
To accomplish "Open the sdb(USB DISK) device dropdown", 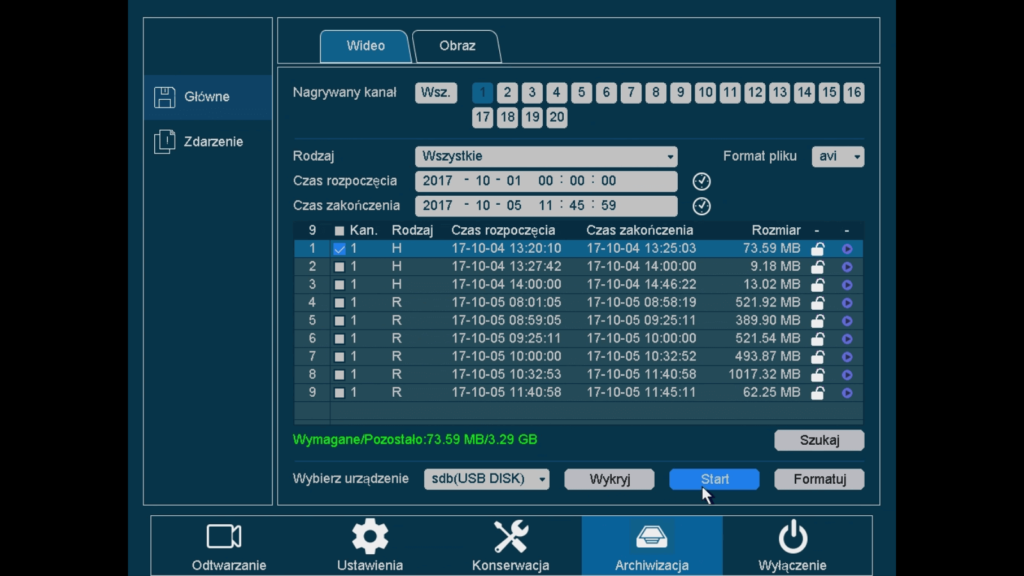I will (x=487, y=479).
